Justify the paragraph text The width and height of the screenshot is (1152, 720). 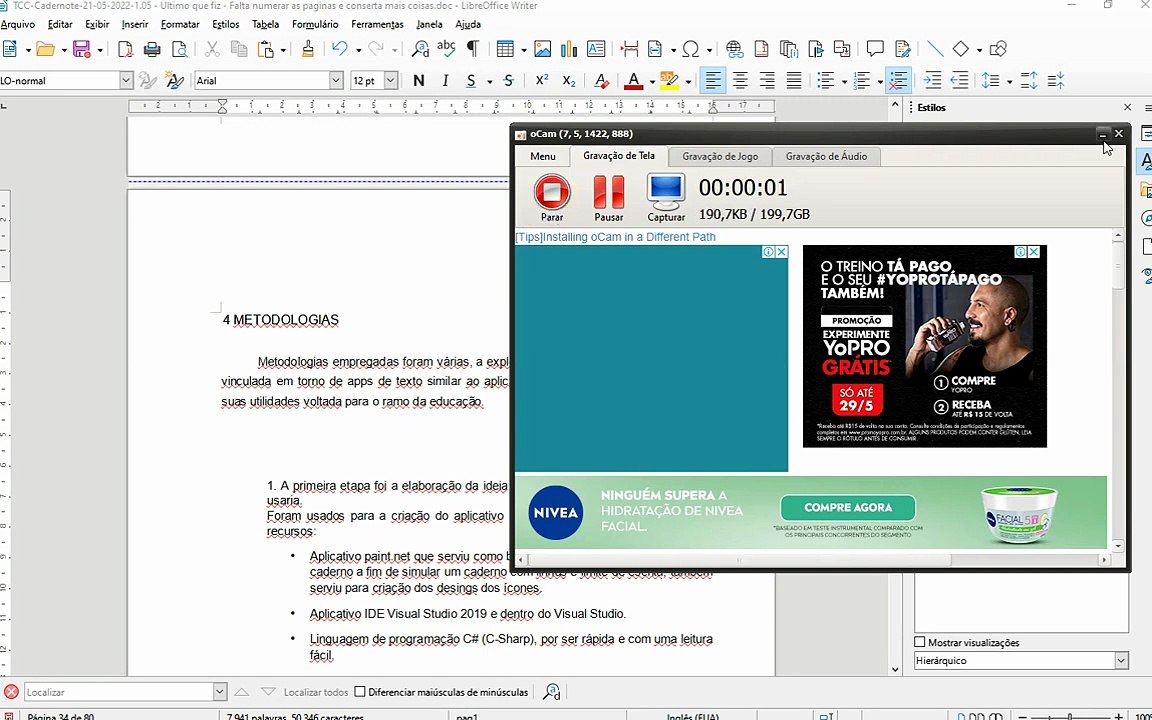pyautogui.click(x=793, y=81)
